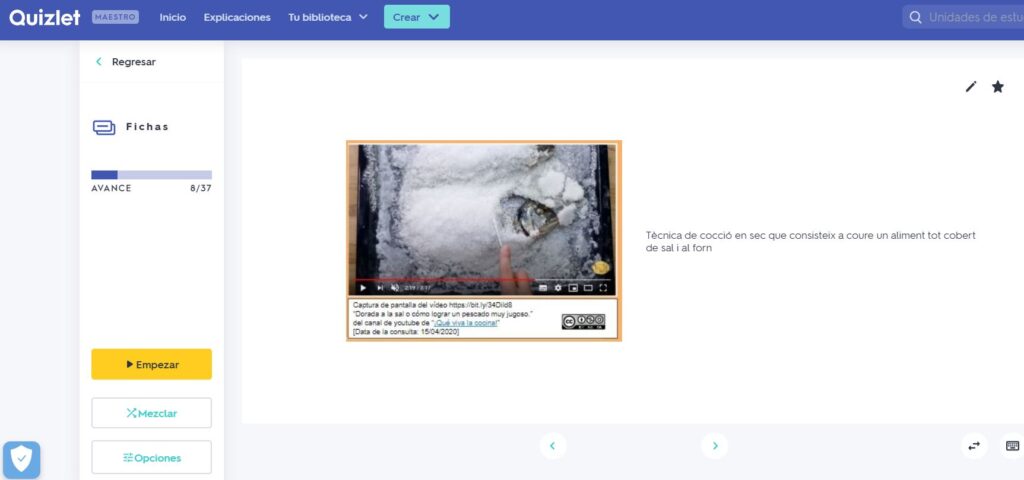Go back using Regresar
This screenshot has height=480, width=1024.
(126, 62)
